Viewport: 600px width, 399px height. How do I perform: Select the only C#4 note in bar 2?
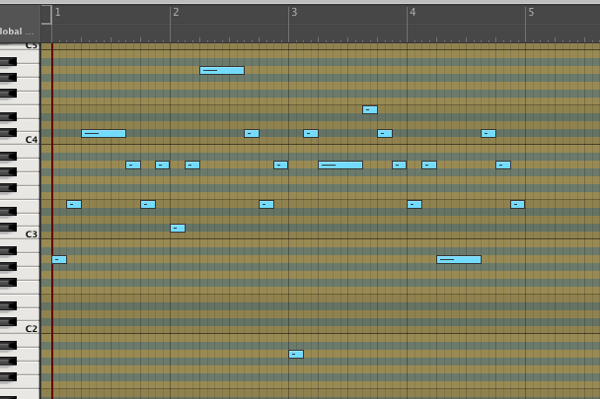click(252, 134)
